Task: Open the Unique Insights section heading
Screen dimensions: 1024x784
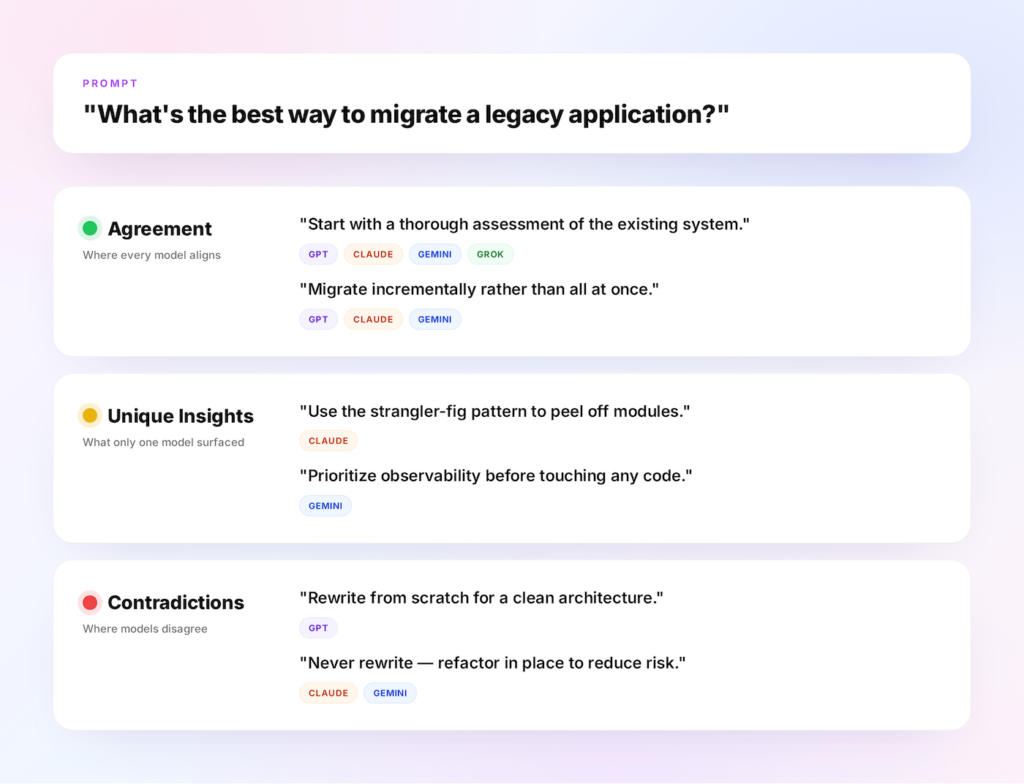Action: tap(180, 416)
